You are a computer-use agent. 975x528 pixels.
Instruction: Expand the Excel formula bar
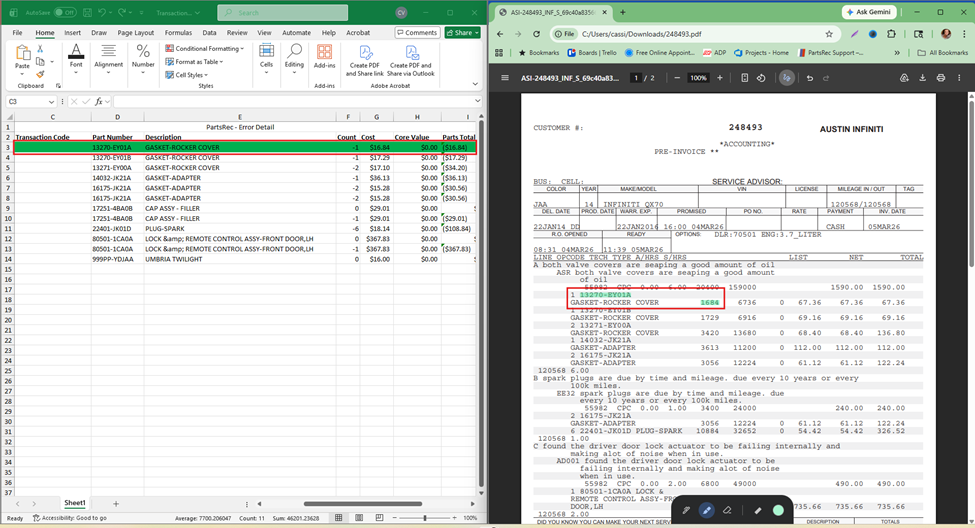pos(478,101)
